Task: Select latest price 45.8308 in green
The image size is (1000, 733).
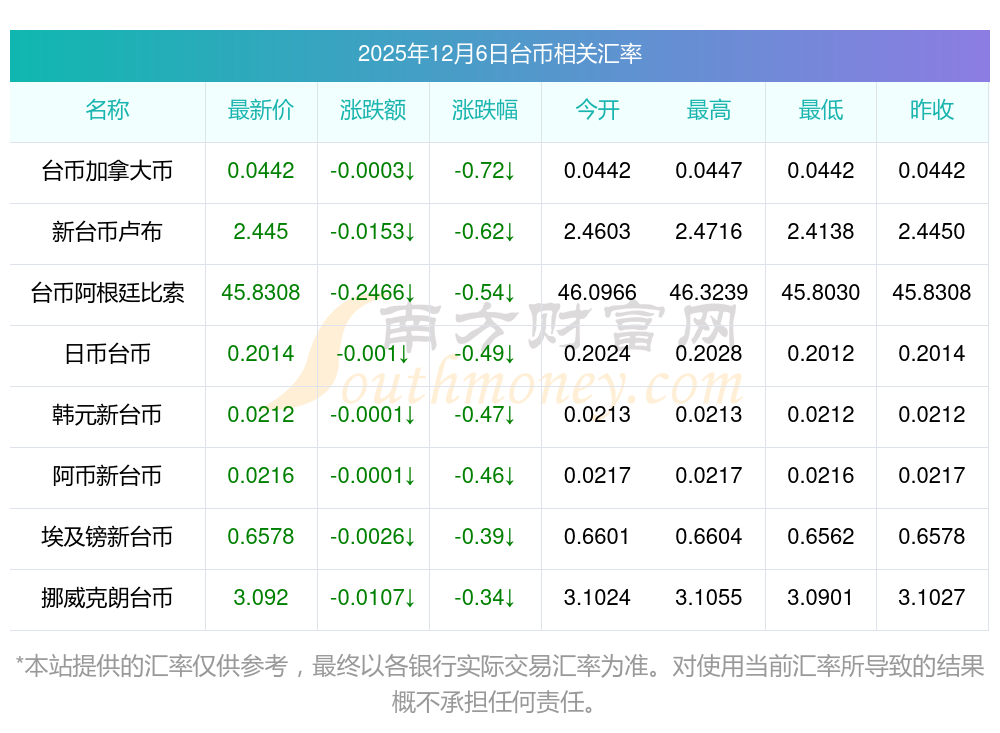Action: pos(261,293)
